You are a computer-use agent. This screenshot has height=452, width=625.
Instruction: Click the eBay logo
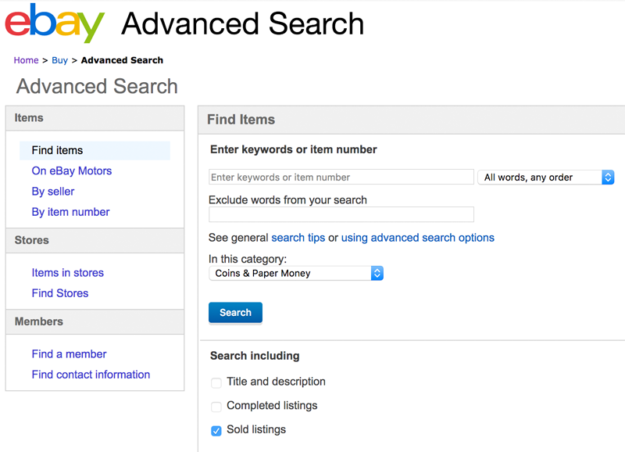(55, 23)
